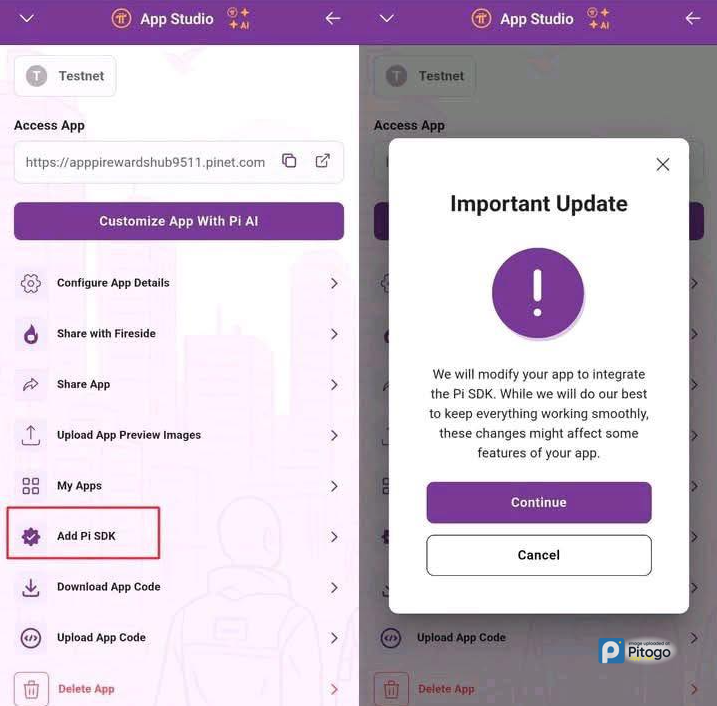
Task: Toggle the Testnet network selector
Action: (x=65, y=76)
